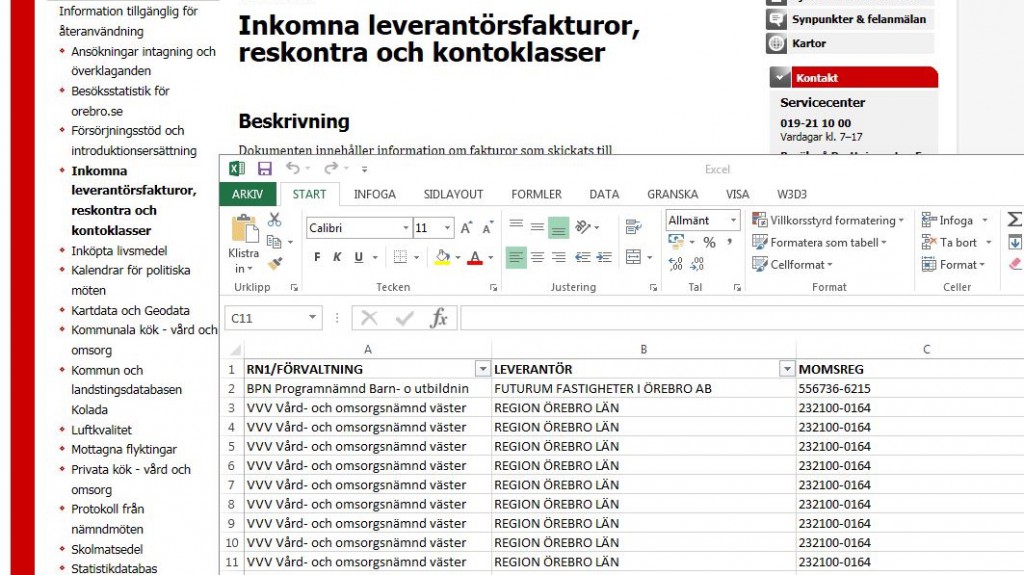The width and height of the screenshot is (1024, 575).
Task: Open Inköpta livsmedel link in sidebar
Action: coord(119,250)
